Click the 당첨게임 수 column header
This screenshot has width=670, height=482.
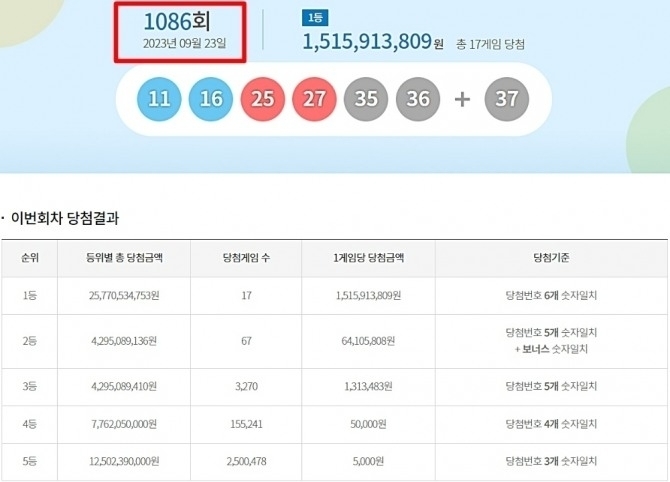pyautogui.click(x=246, y=258)
